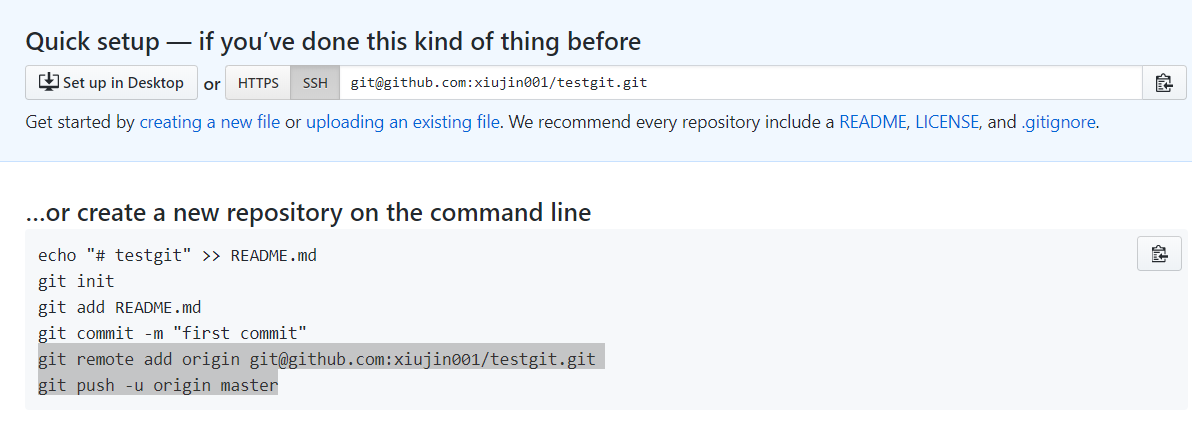Follow the uploading an existing file link

[x=402, y=123]
